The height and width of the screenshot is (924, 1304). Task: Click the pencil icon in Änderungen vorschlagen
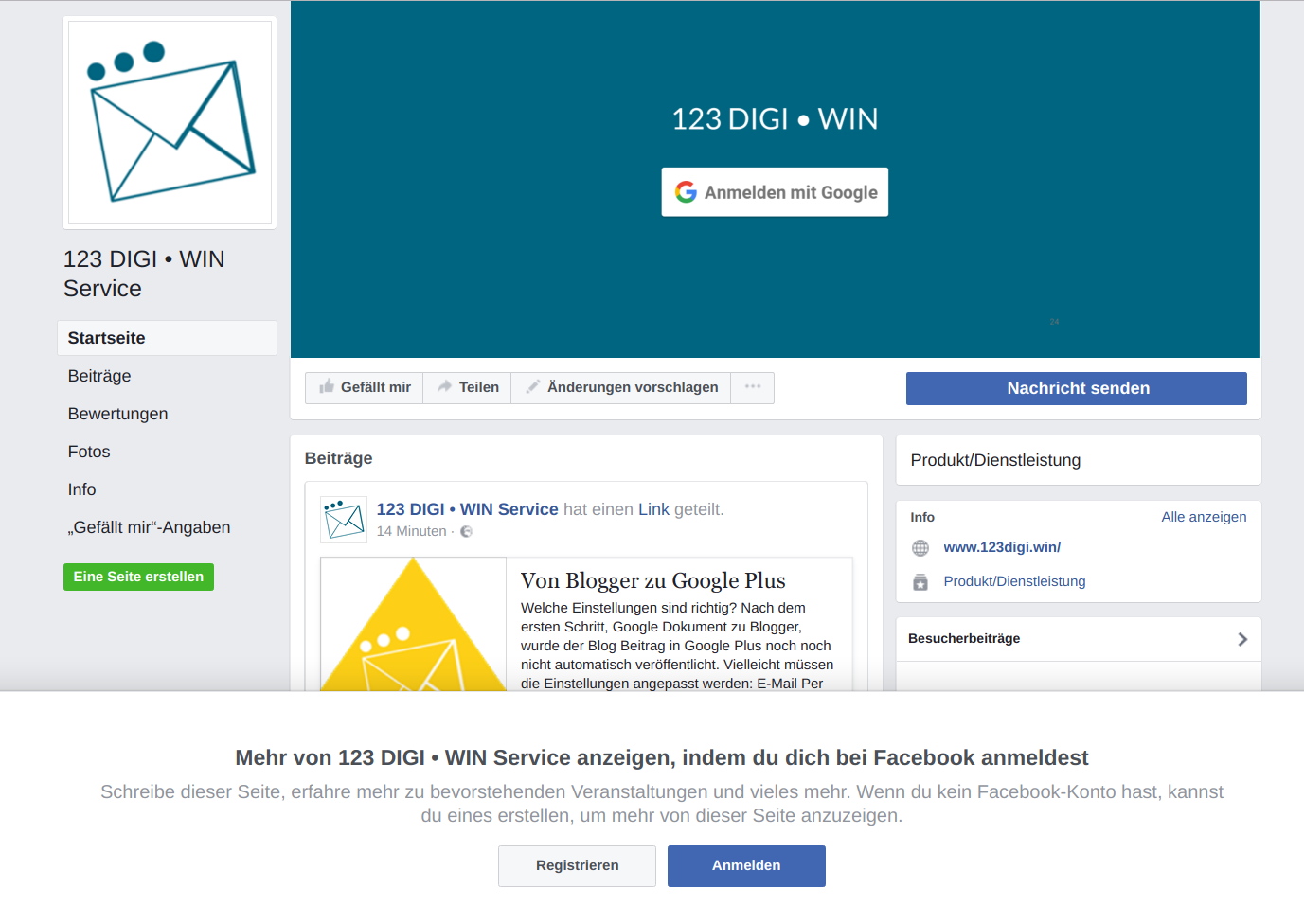(x=533, y=386)
